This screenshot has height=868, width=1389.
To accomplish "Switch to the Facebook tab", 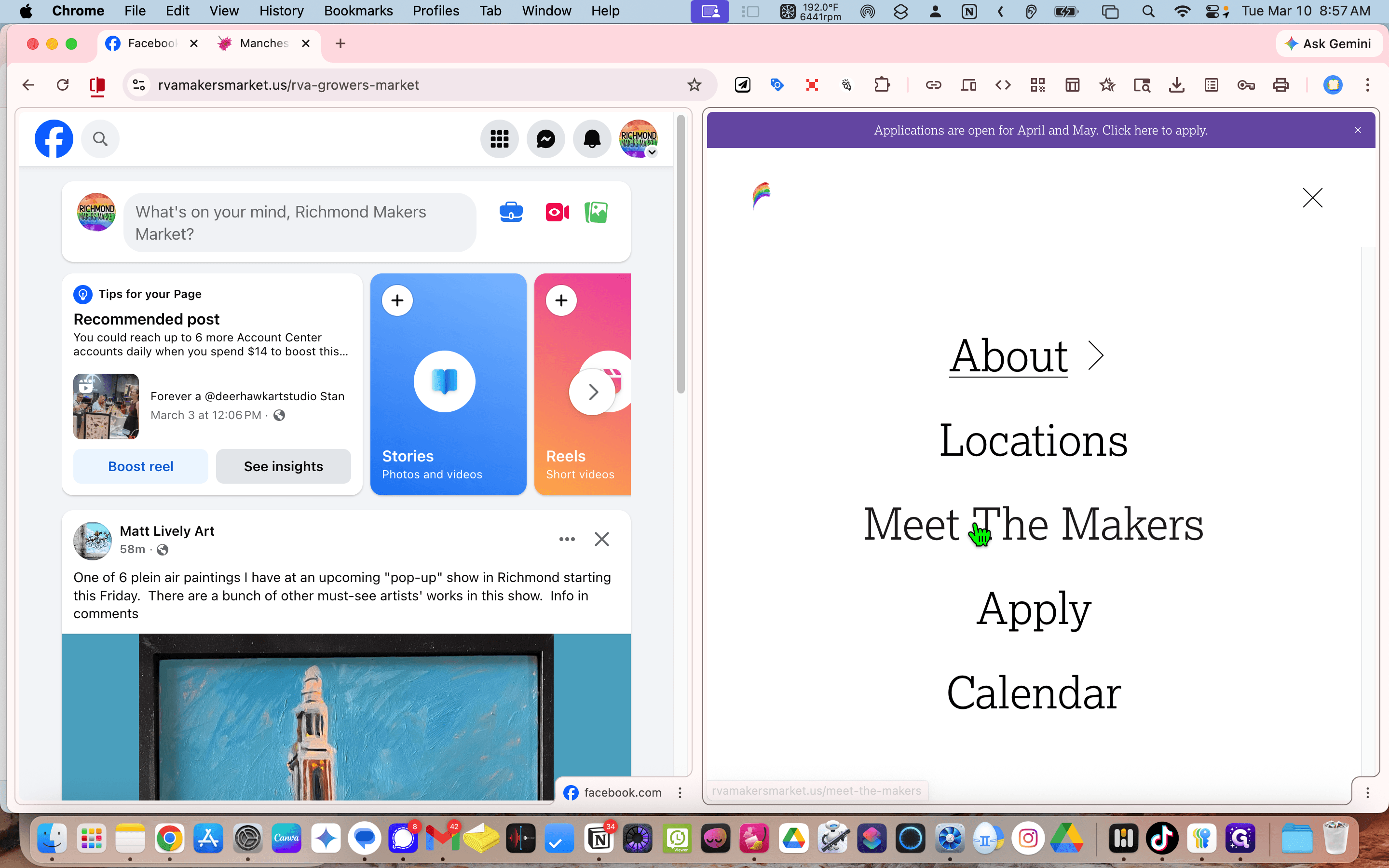I will [x=151, y=43].
